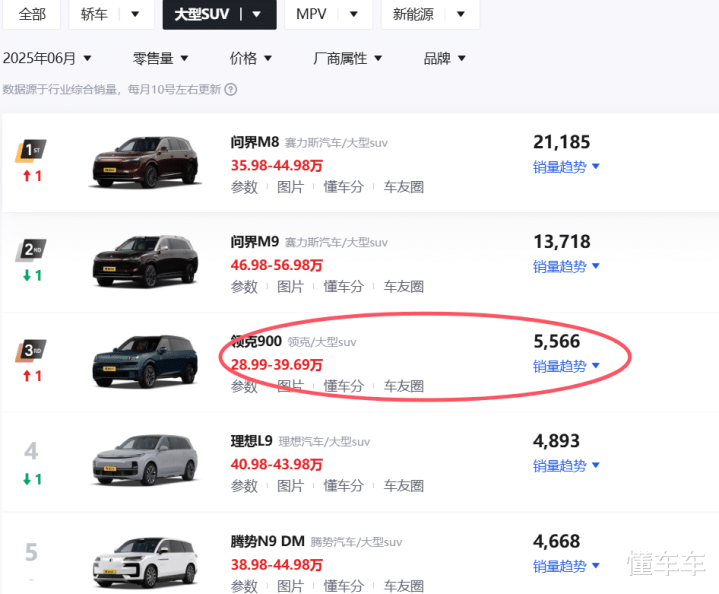Open the 腾势N9 DM car thumbnail
Screen dimensions: 719x594
pos(145,562)
